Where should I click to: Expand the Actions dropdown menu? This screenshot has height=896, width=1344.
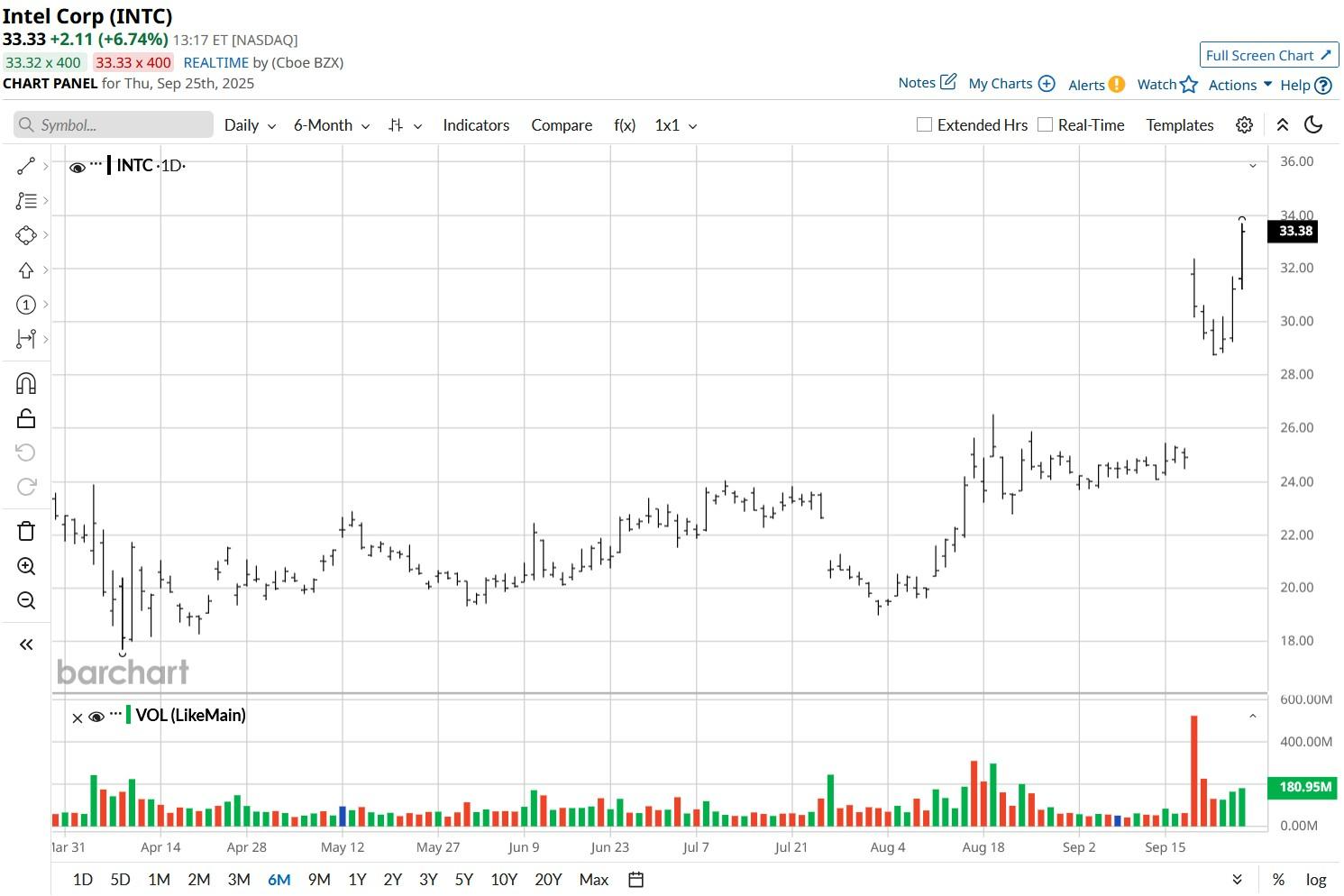(x=1240, y=85)
